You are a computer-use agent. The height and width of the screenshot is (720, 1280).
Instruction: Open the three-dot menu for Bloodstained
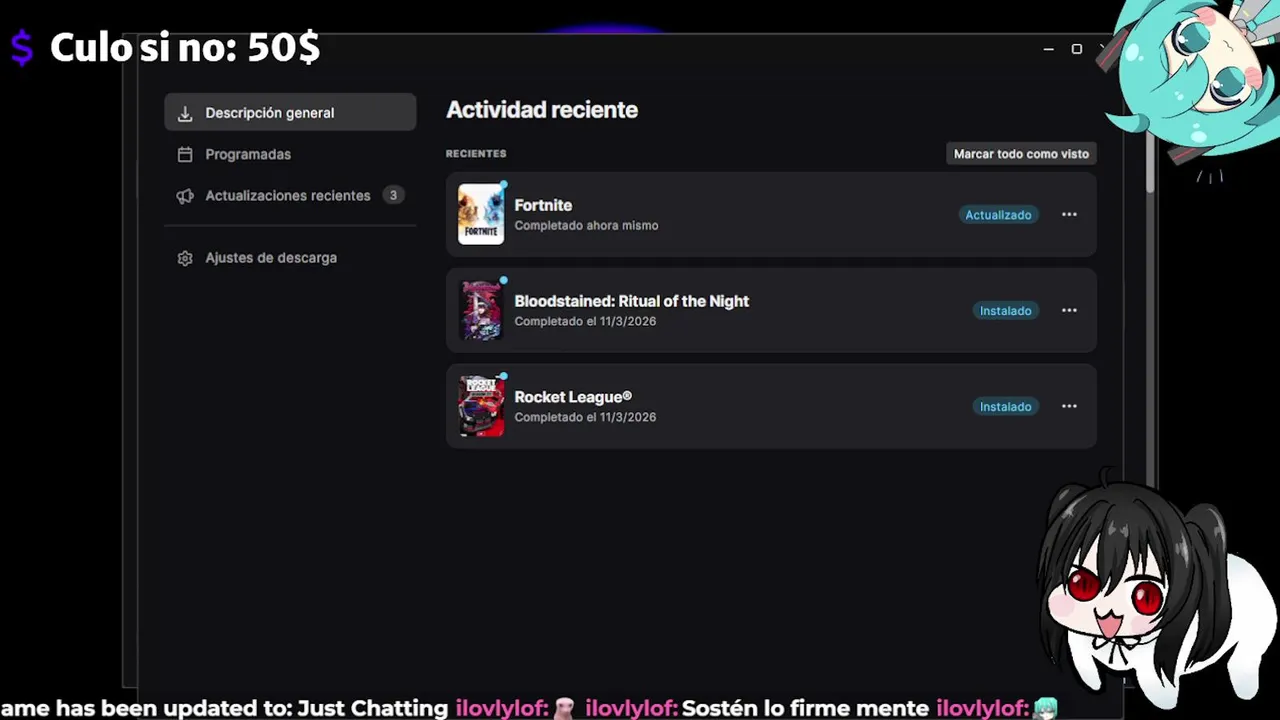pyautogui.click(x=1069, y=311)
